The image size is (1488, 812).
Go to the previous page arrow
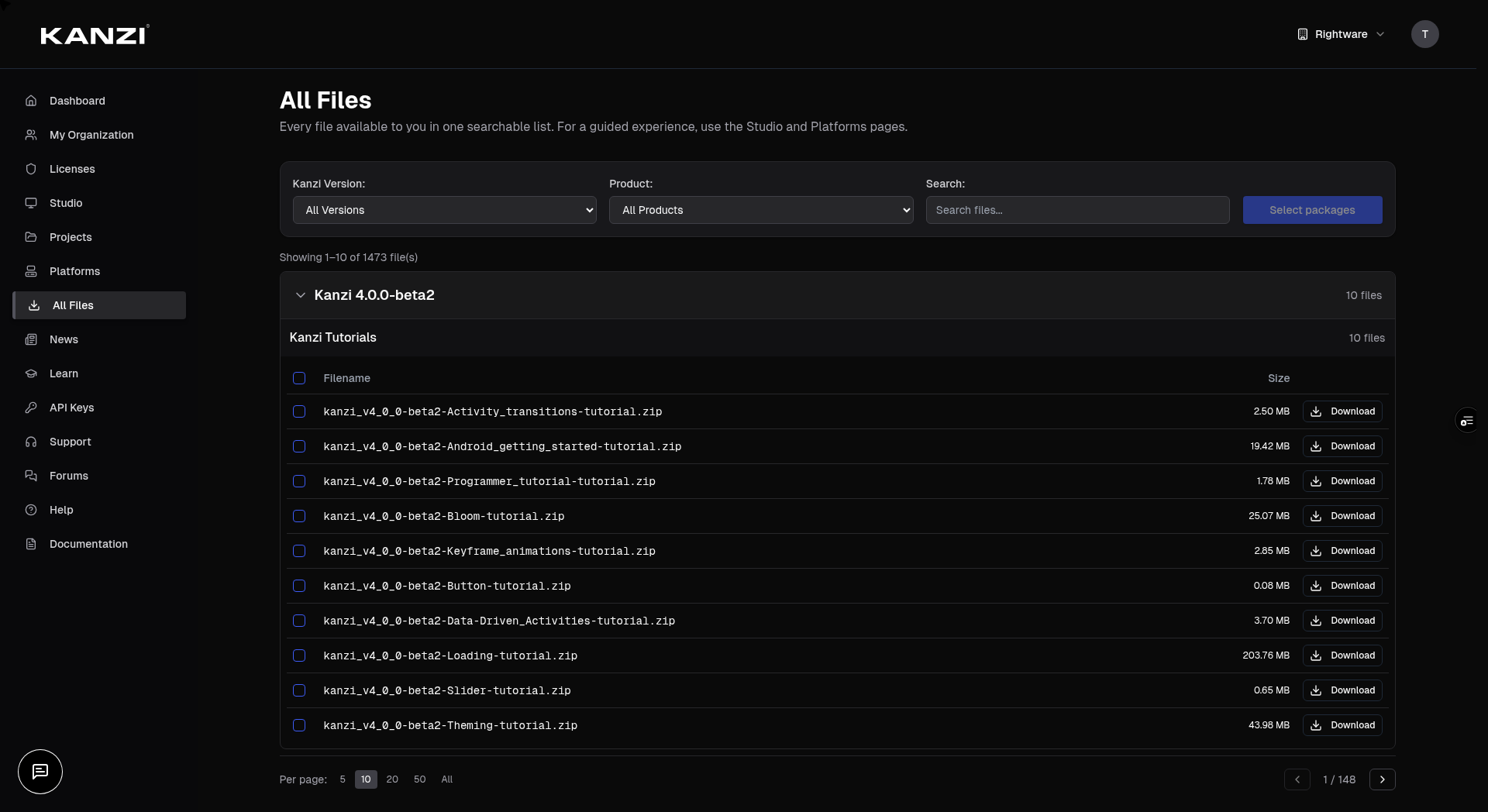(1297, 779)
